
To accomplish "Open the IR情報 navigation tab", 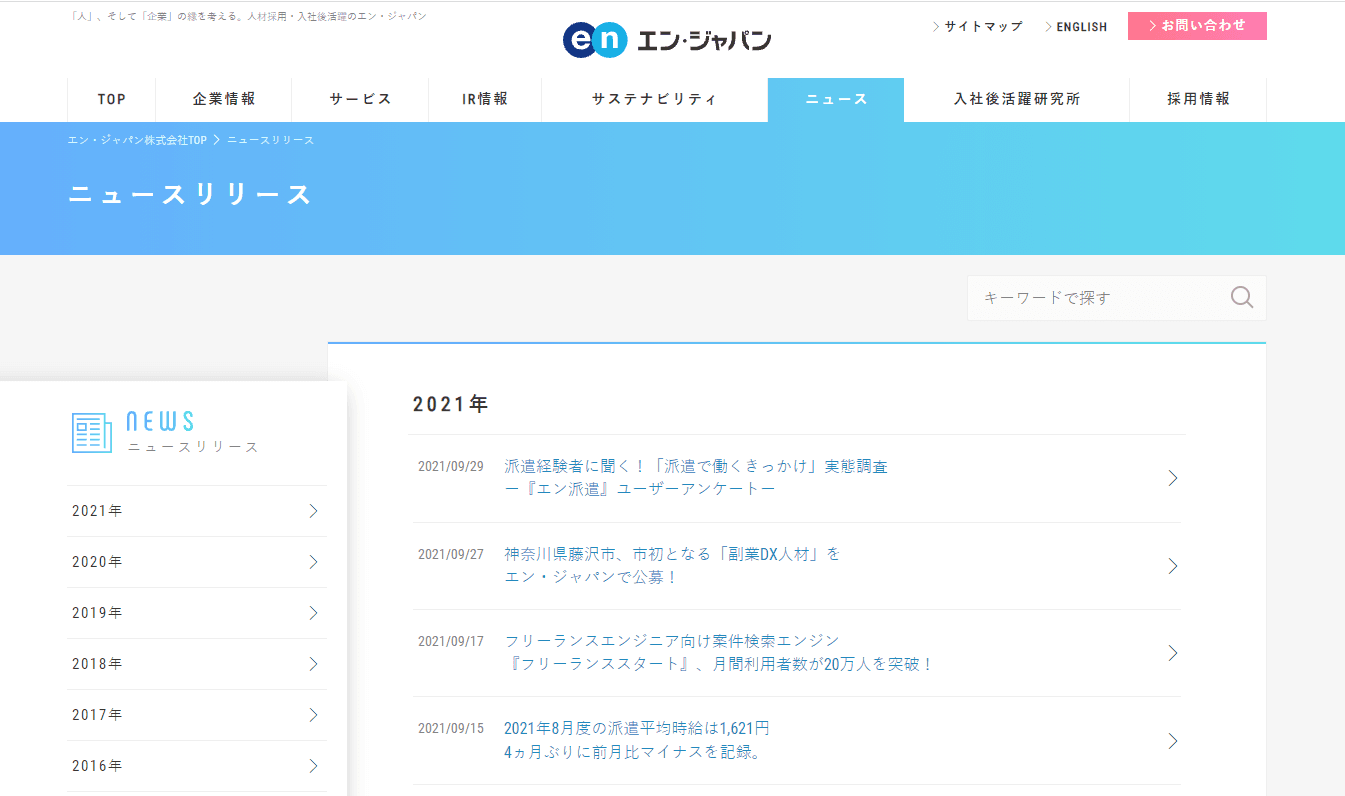I will point(485,99).
